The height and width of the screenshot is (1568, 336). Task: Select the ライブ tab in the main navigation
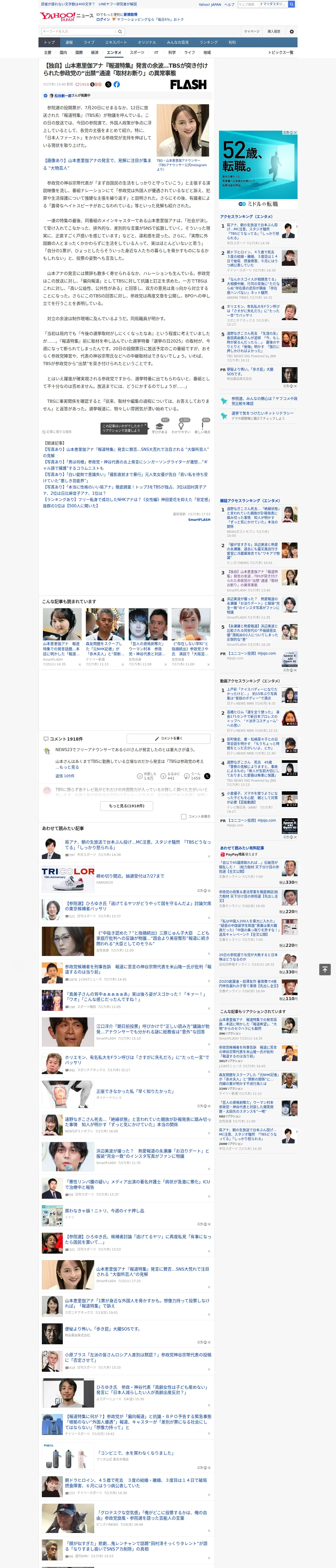89,42
